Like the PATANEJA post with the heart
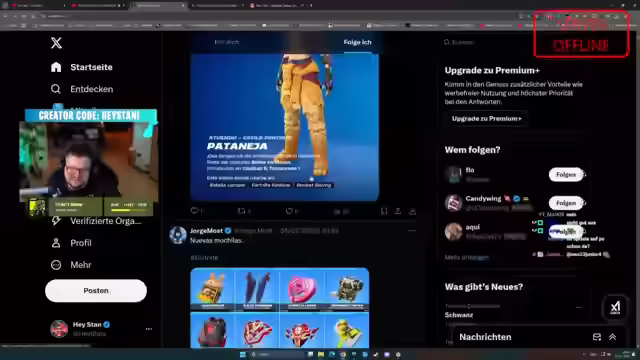The image size is (640, 360). coord(289,211)
